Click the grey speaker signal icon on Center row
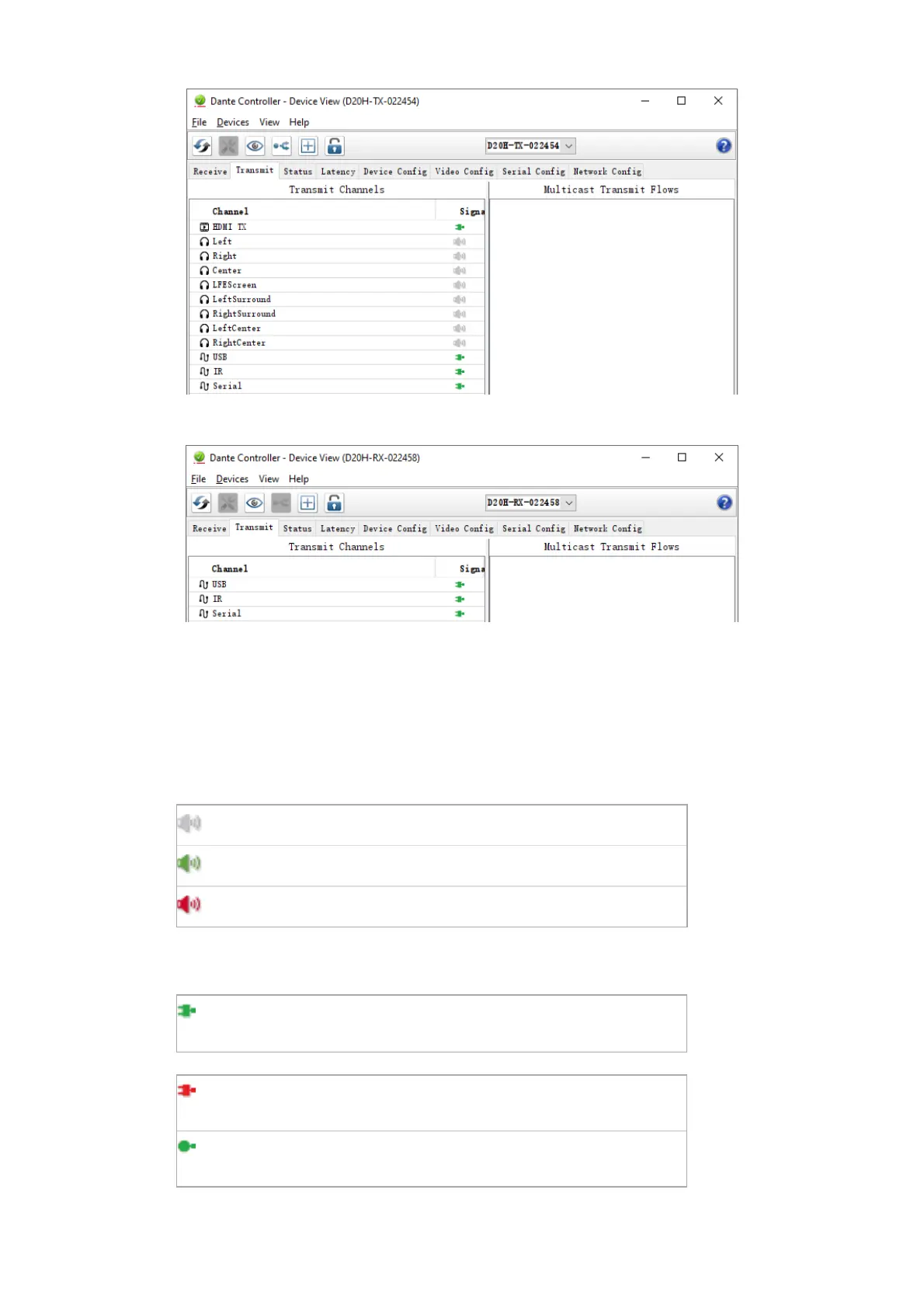This screenshot has height=1308, width=924. click(460, 270)
